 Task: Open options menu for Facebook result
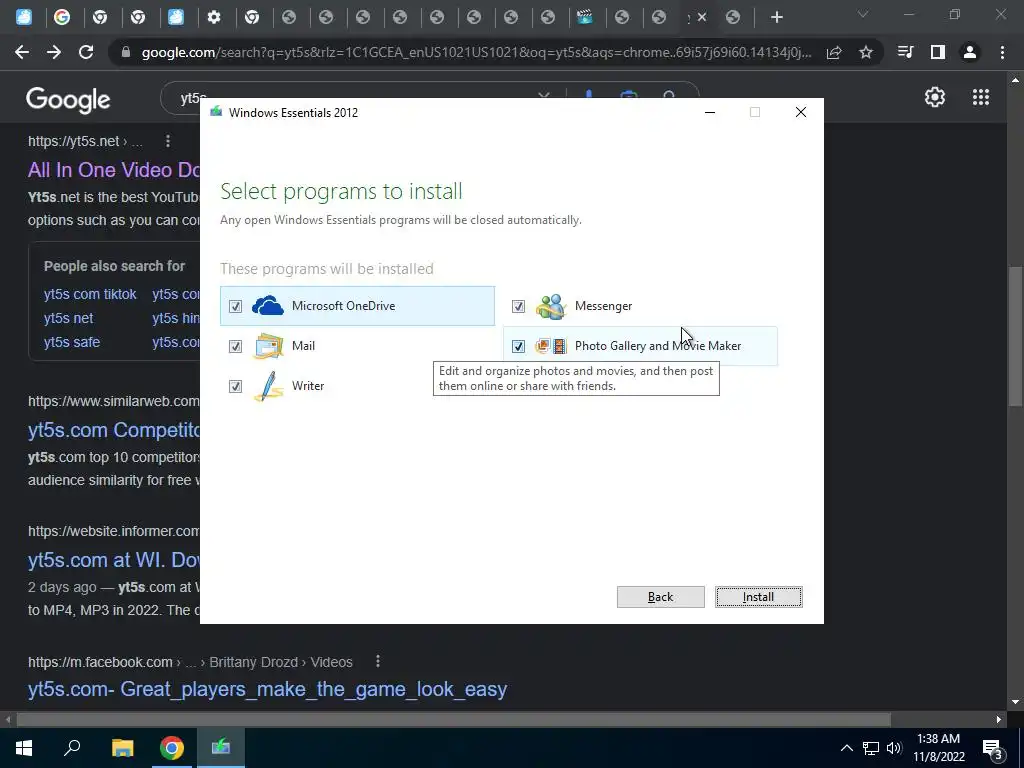[377, 662]
